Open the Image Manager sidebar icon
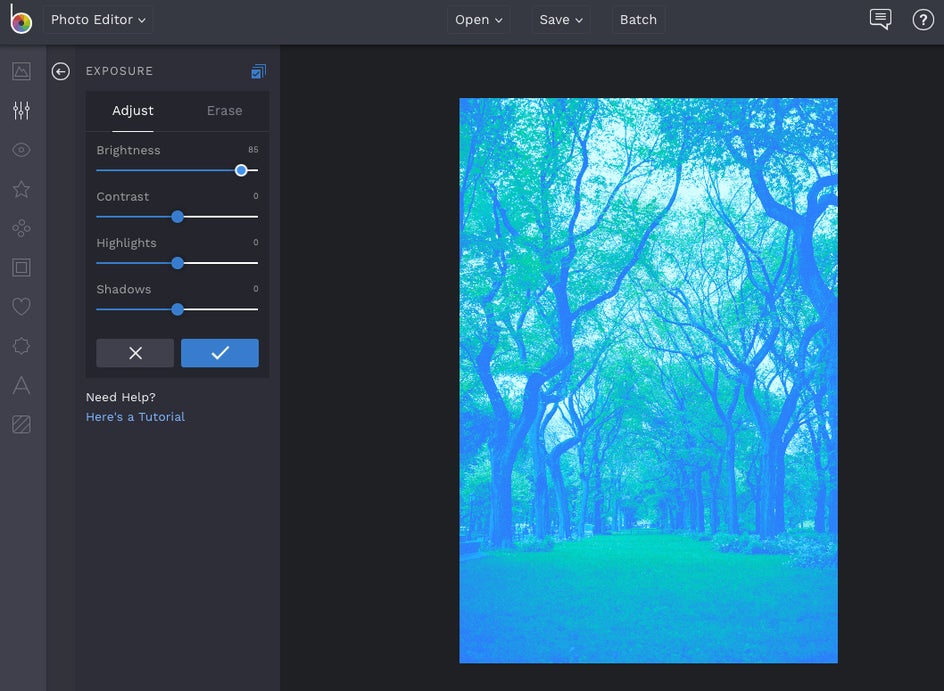Image resolution: width=944 pixels, height=691 pixels. point(21,71)
